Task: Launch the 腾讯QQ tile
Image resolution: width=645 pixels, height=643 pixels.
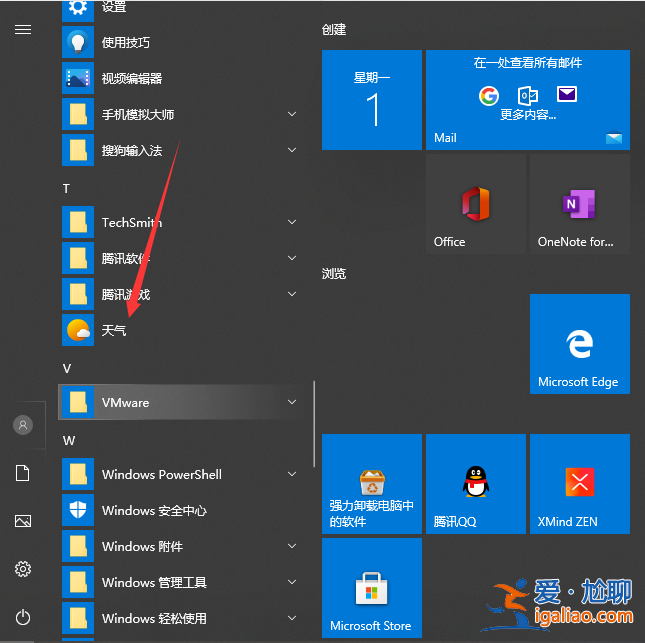Action: pyautogui.click(x=476, y=484)
